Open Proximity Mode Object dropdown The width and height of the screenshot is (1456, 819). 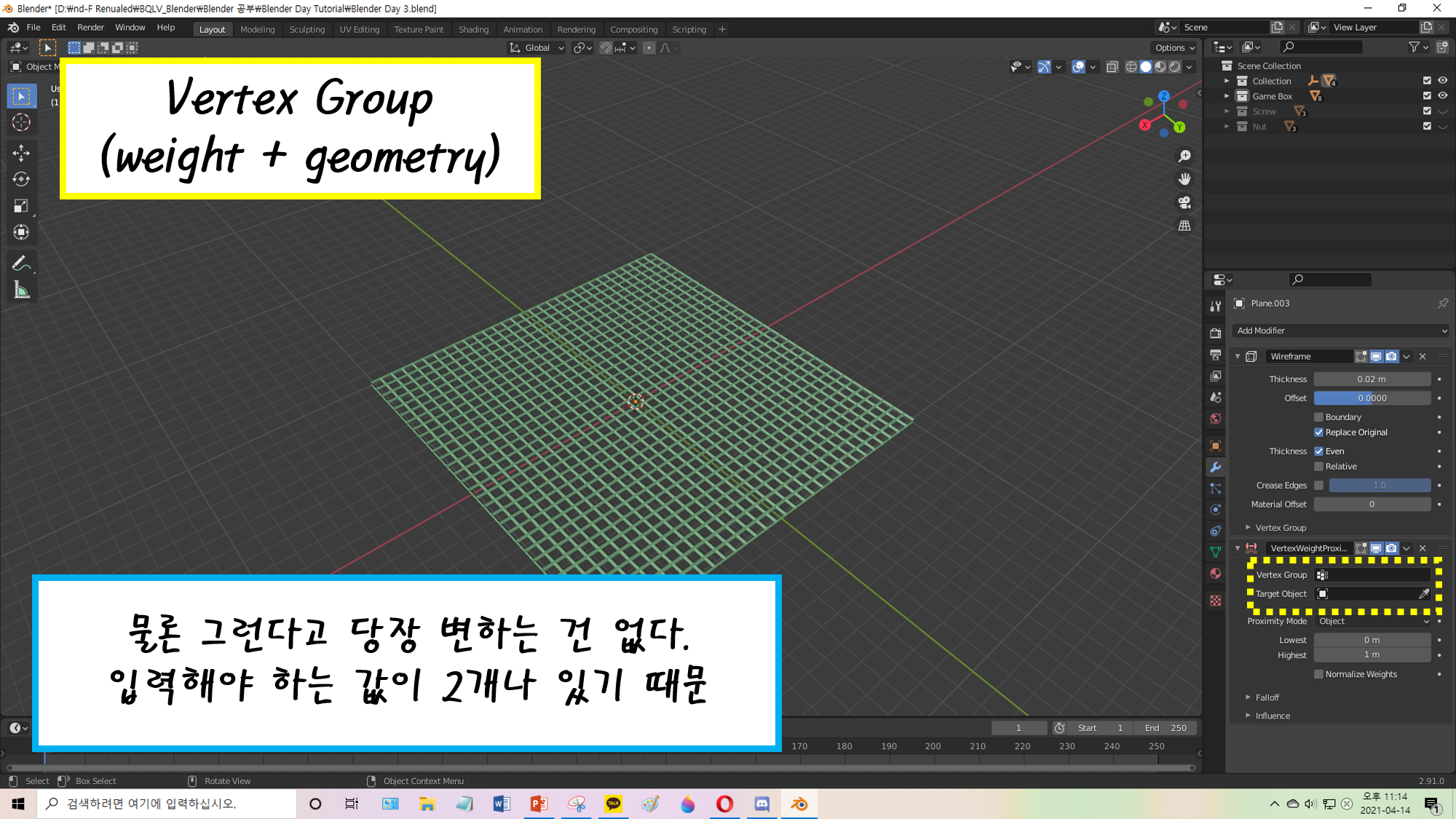[1373, 621]
